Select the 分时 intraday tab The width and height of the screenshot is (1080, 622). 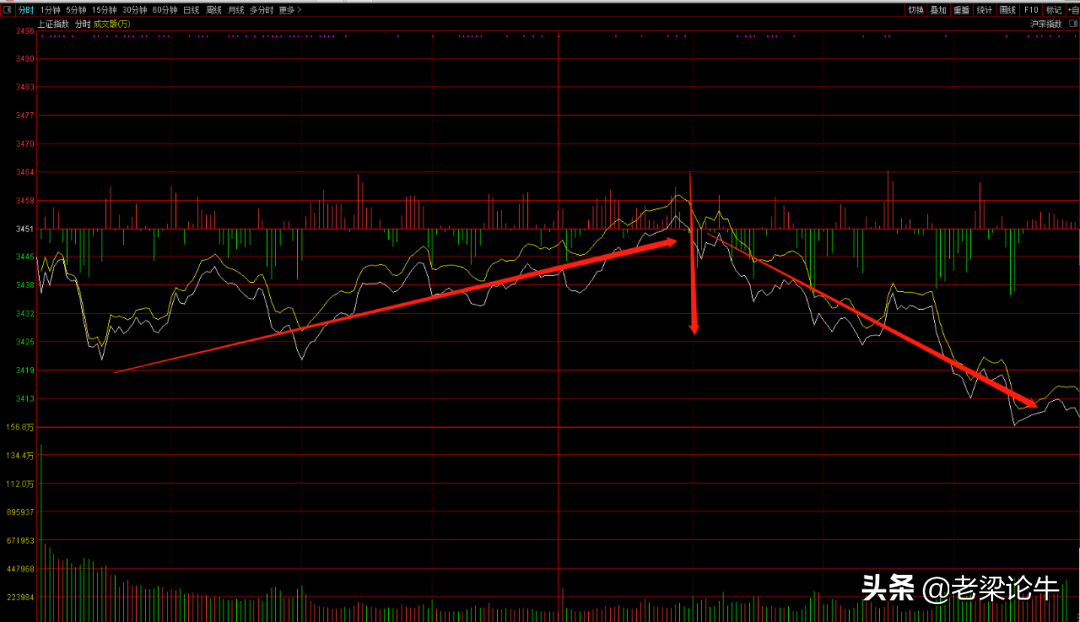[25, 10]
